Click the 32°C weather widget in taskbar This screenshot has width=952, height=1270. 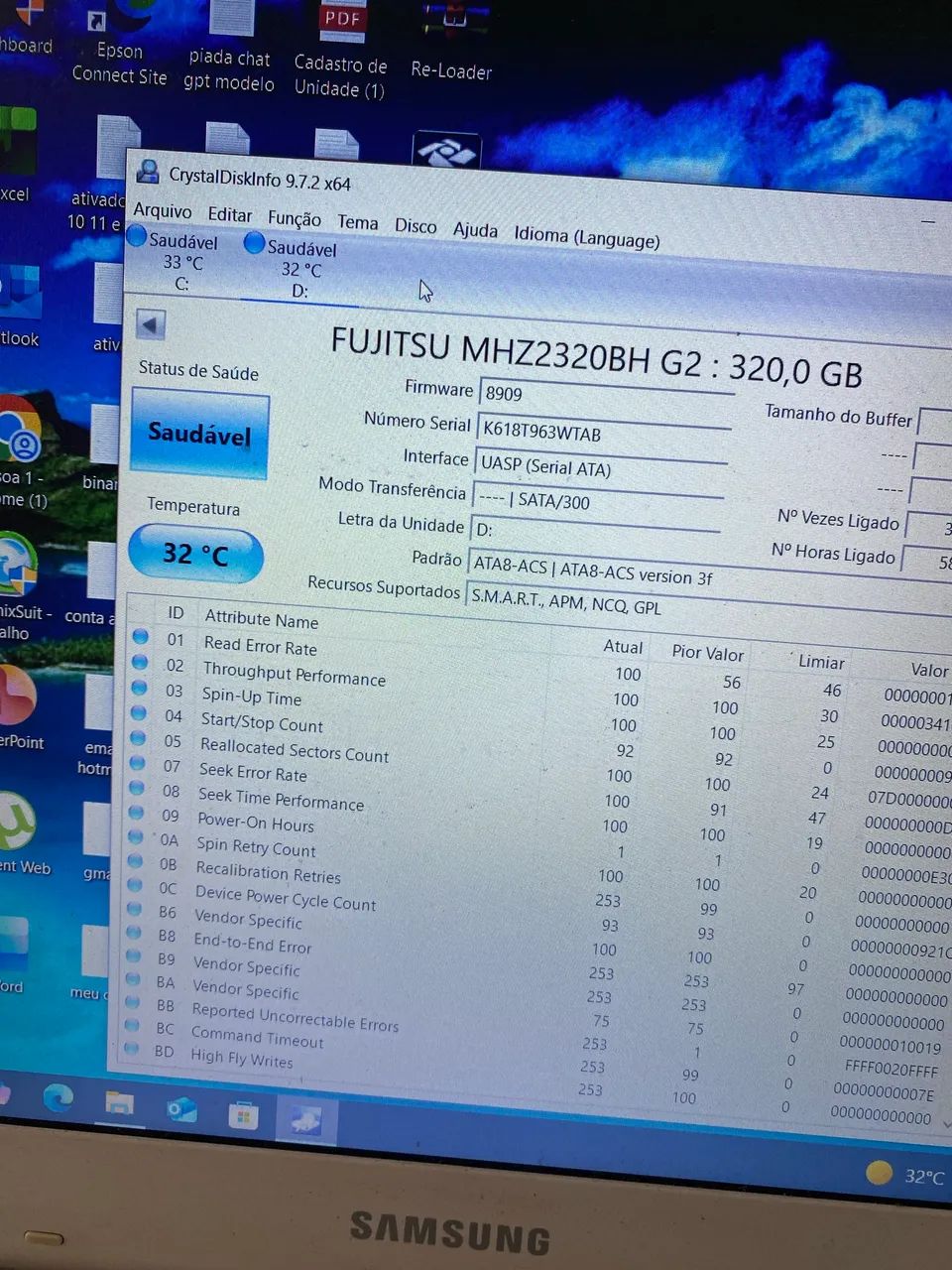pyautogui.click(x=906, y=1176)
